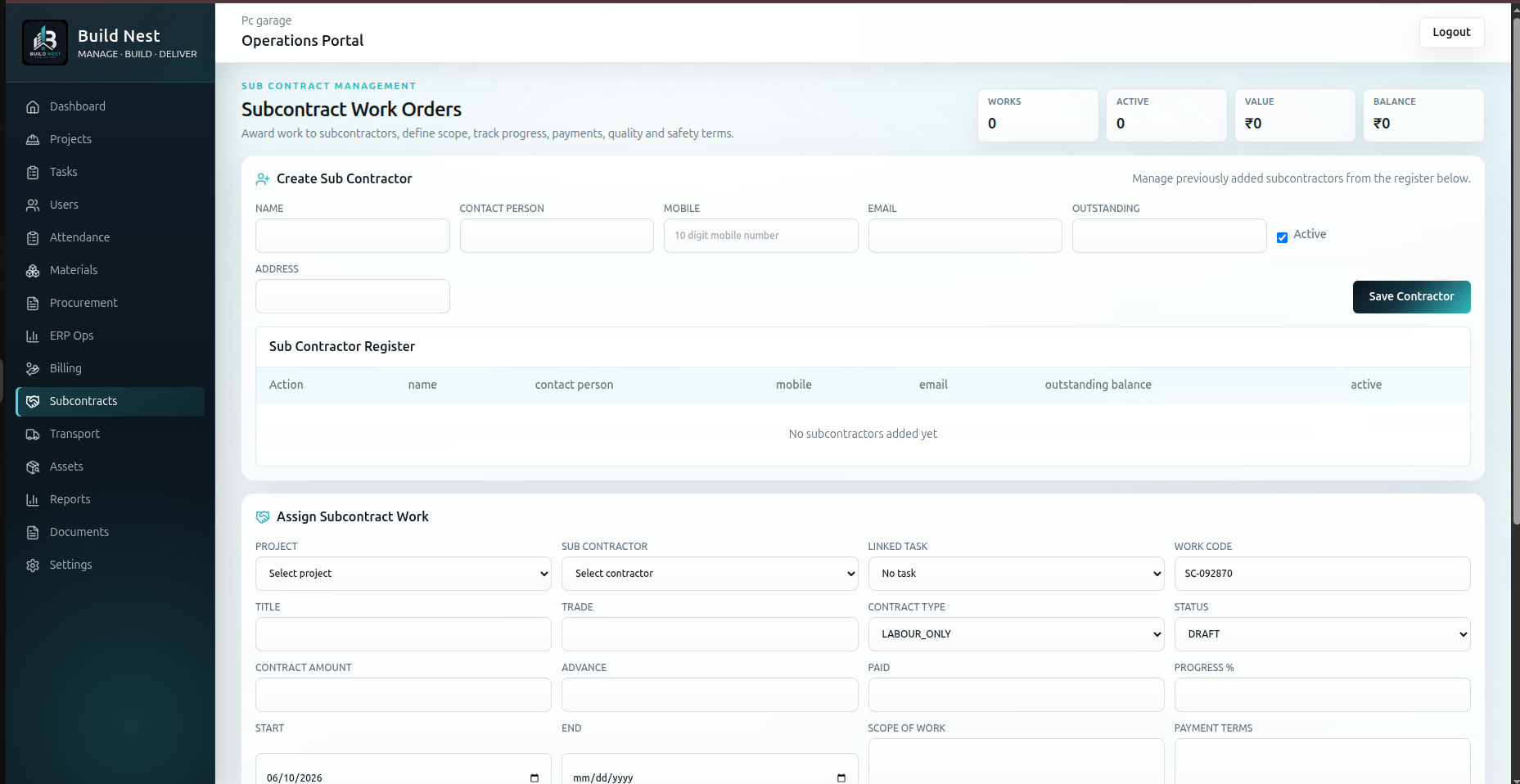Click the Projects hard-hat icon in sidebar
The image size is (1520, 784).
coord(33,139)
